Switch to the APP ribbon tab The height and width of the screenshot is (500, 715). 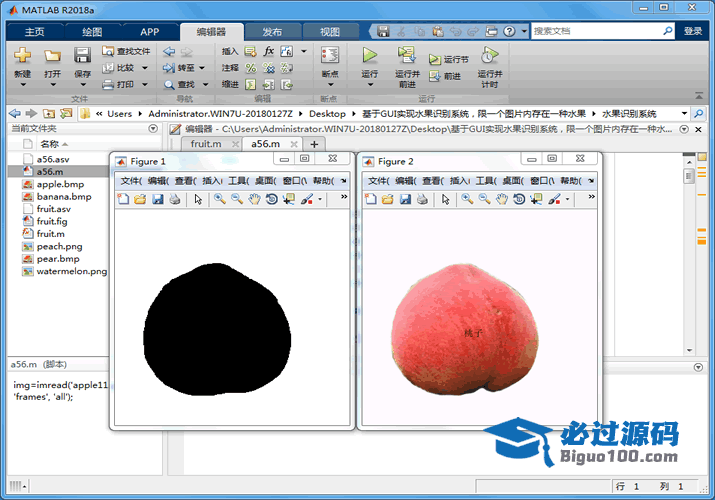point(150,31)
